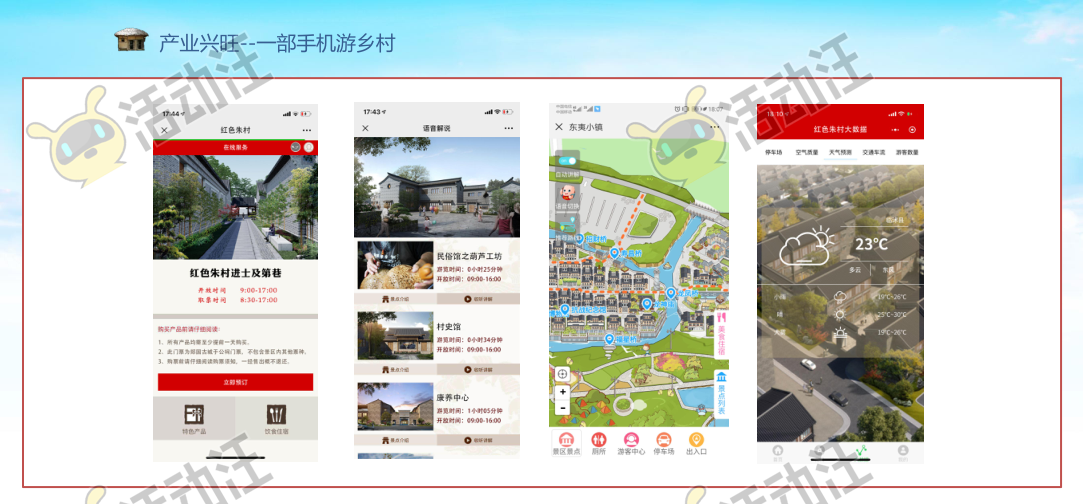Zoom out the map with minus button

point(562,407)
